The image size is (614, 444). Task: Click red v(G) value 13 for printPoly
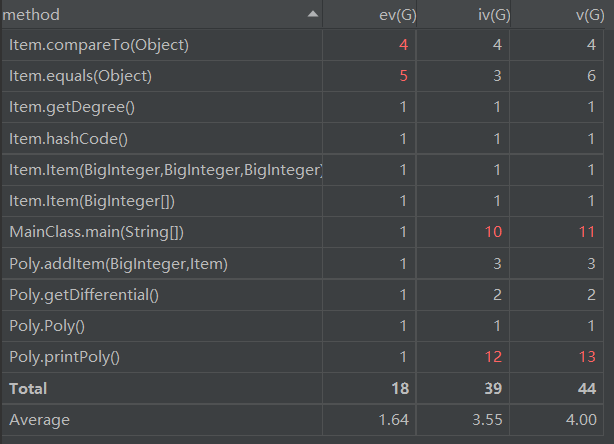[587, 357]
